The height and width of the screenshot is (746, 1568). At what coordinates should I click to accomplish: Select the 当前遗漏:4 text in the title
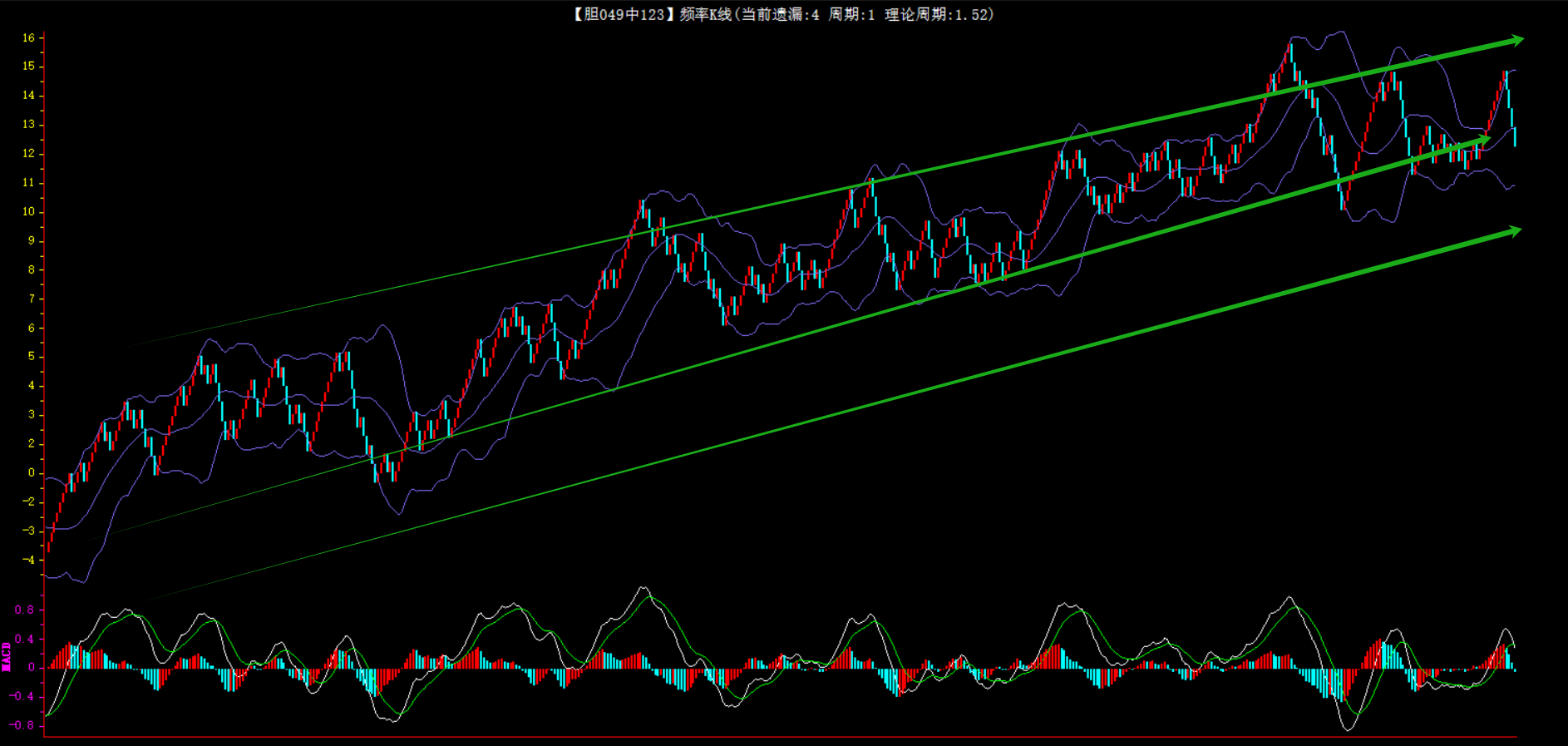point(780,14)
